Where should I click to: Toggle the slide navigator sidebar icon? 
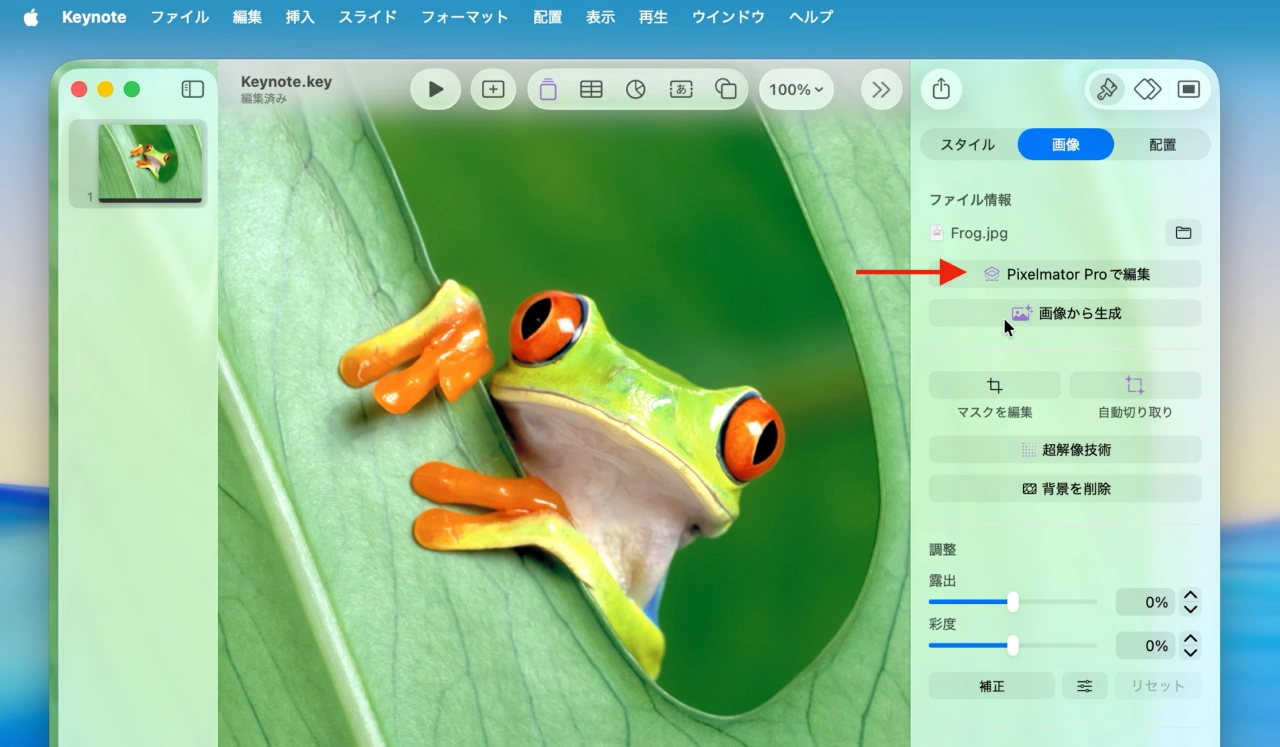tap(192, 89)
